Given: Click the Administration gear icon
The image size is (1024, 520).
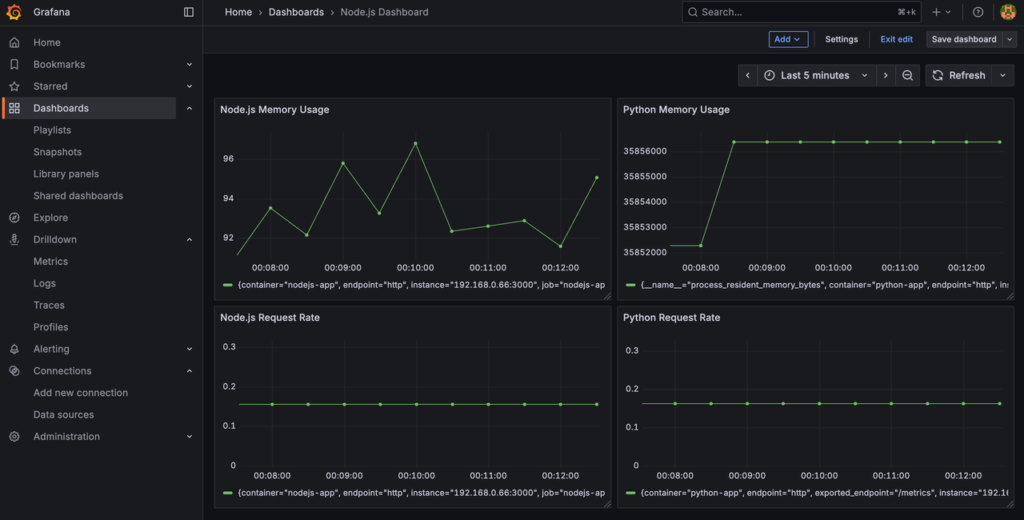Looking at the screenshot, I should coord(14,436).
